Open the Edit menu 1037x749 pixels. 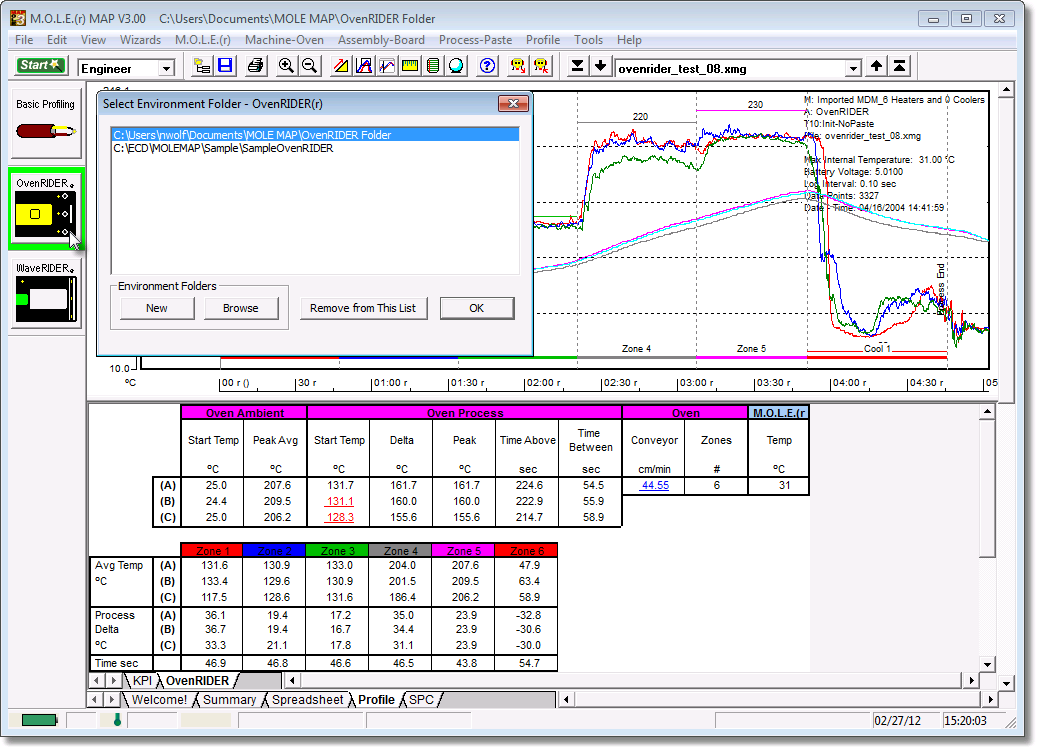coord(57,40)
